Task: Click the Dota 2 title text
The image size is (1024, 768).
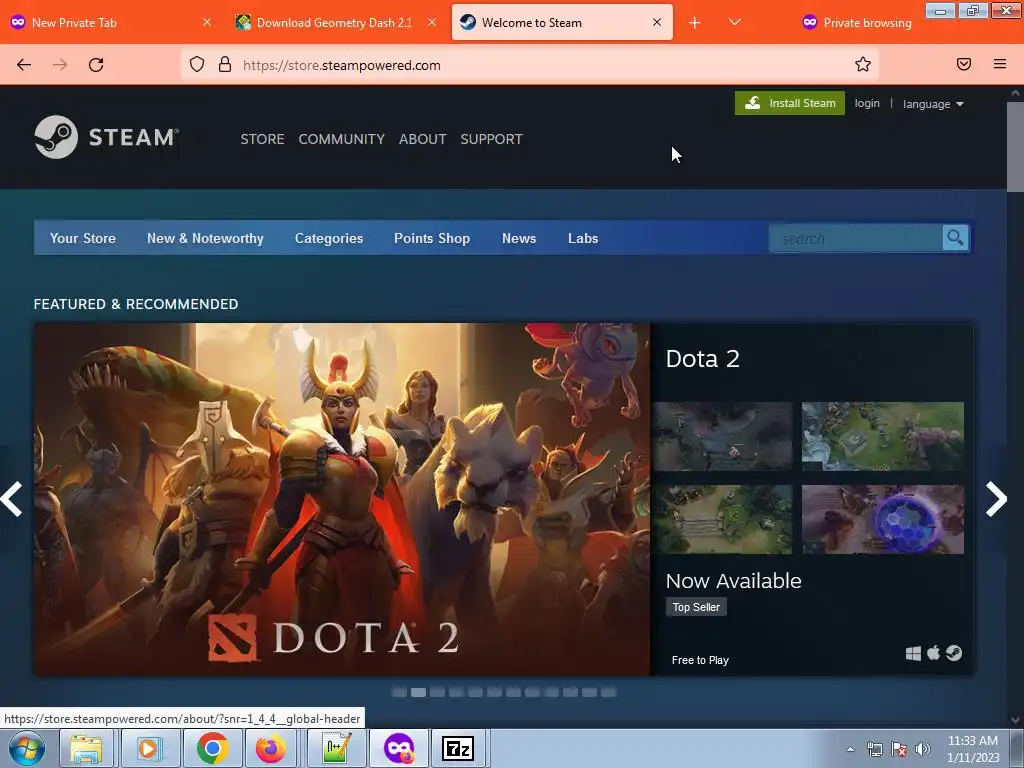Action: click(703, 359)
